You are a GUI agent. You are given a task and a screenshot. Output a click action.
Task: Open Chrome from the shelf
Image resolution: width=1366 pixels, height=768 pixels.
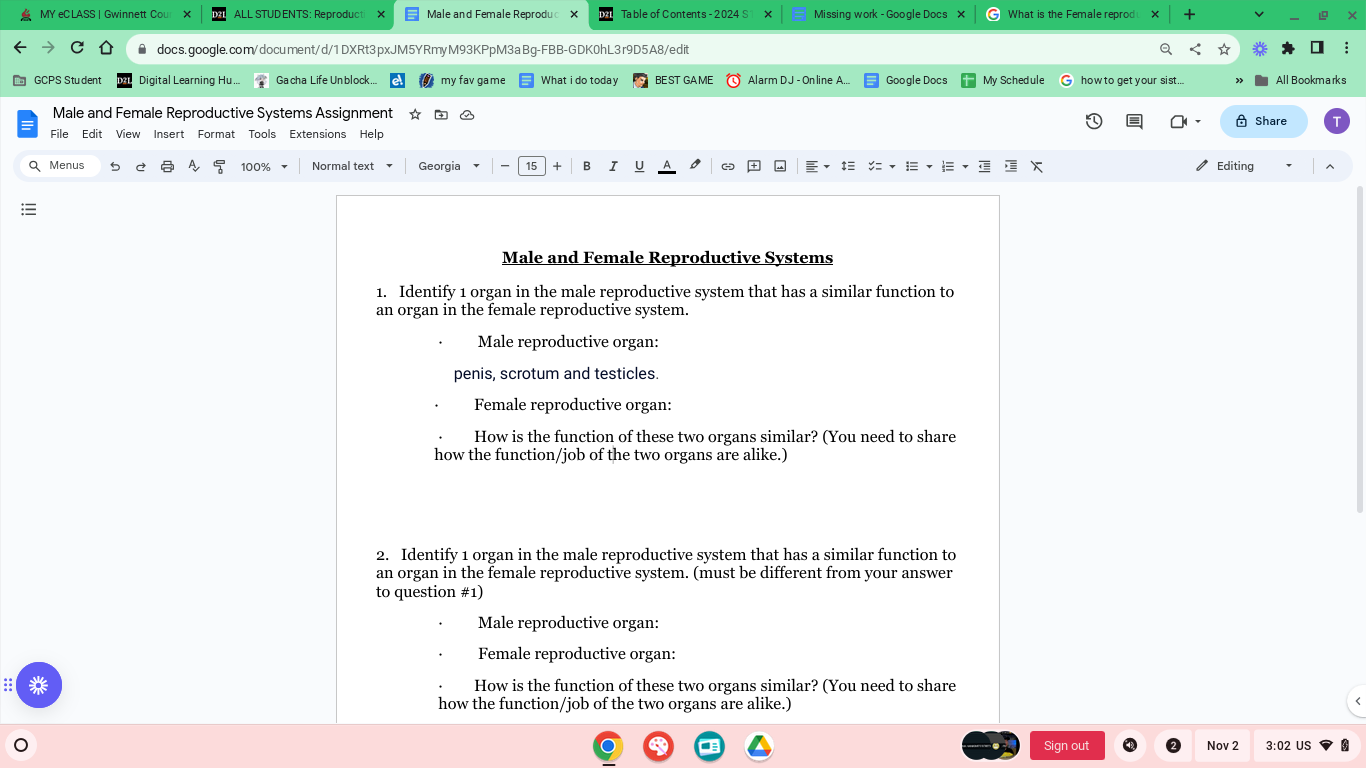click(x=608, y=746)
